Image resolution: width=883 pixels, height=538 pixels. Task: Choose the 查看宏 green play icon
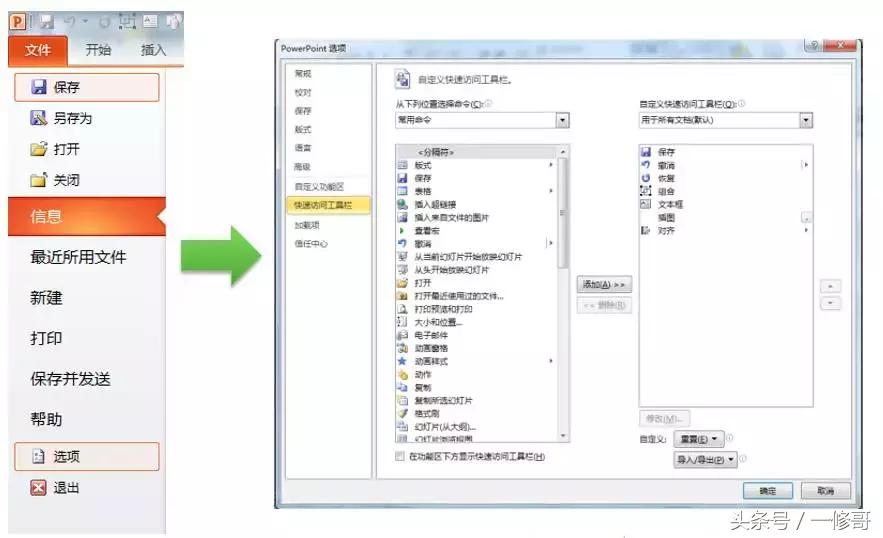(402, 230)
